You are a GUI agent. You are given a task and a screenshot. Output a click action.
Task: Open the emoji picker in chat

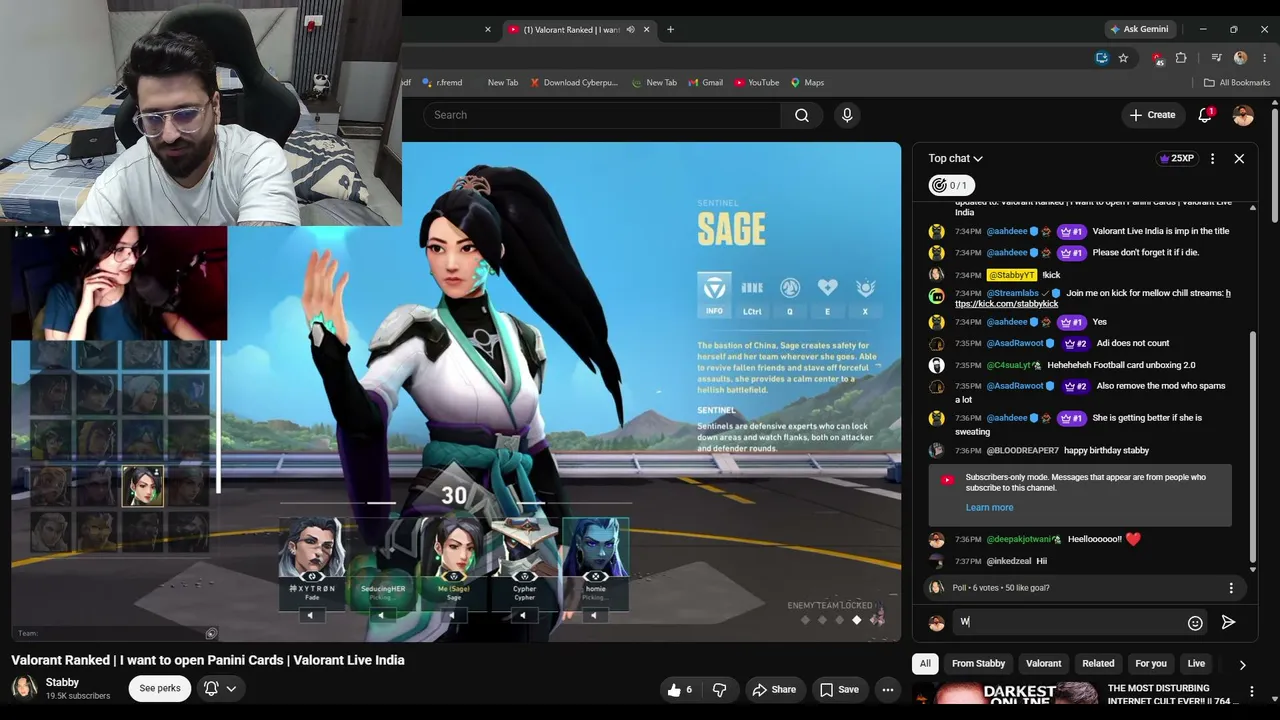1195,623
